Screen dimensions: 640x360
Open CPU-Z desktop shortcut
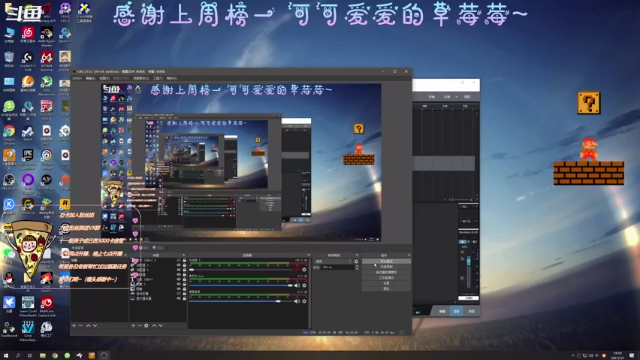(x=65, y=9)
